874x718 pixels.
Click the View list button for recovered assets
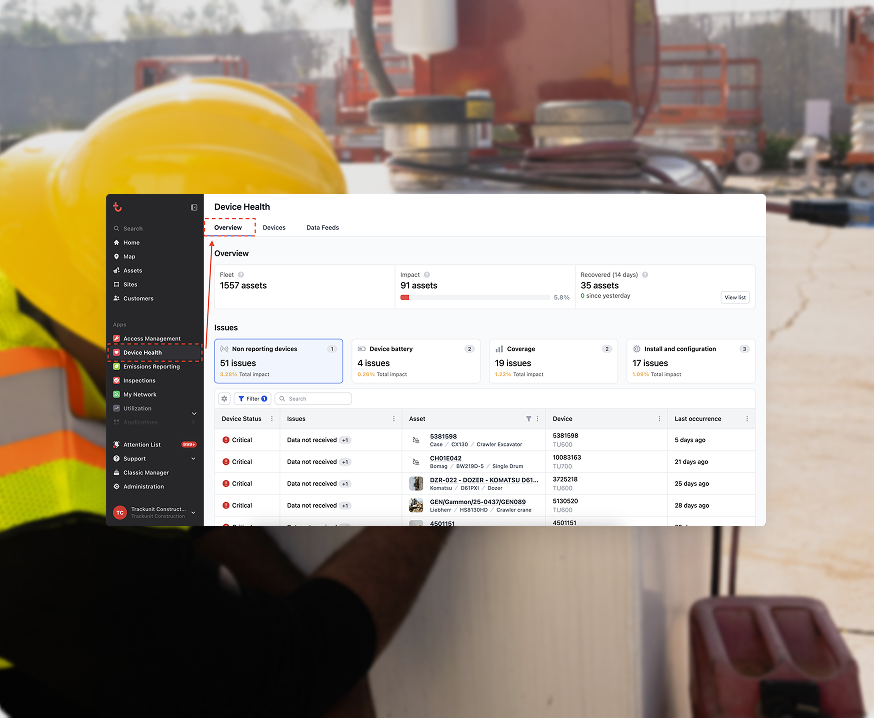pos(734,297)
